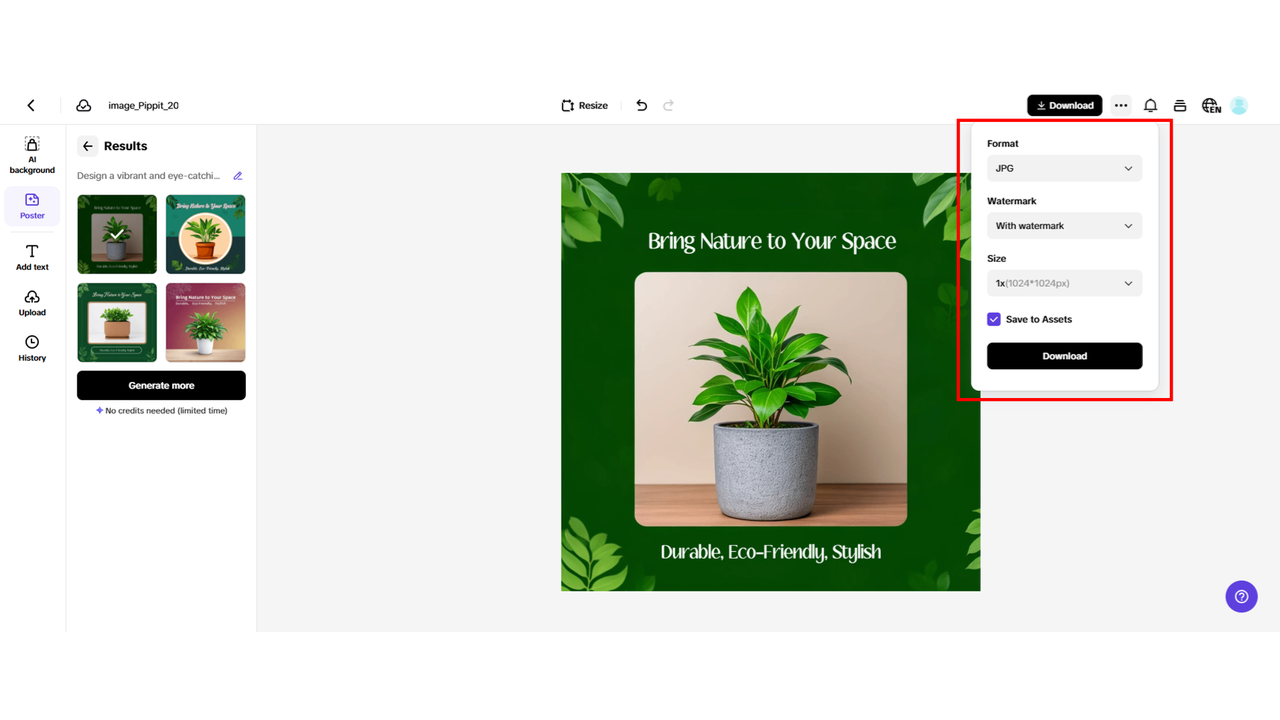Click the Resize tool in the toolbar
This screenshot has height=720, width=1280.
(585, 105)
